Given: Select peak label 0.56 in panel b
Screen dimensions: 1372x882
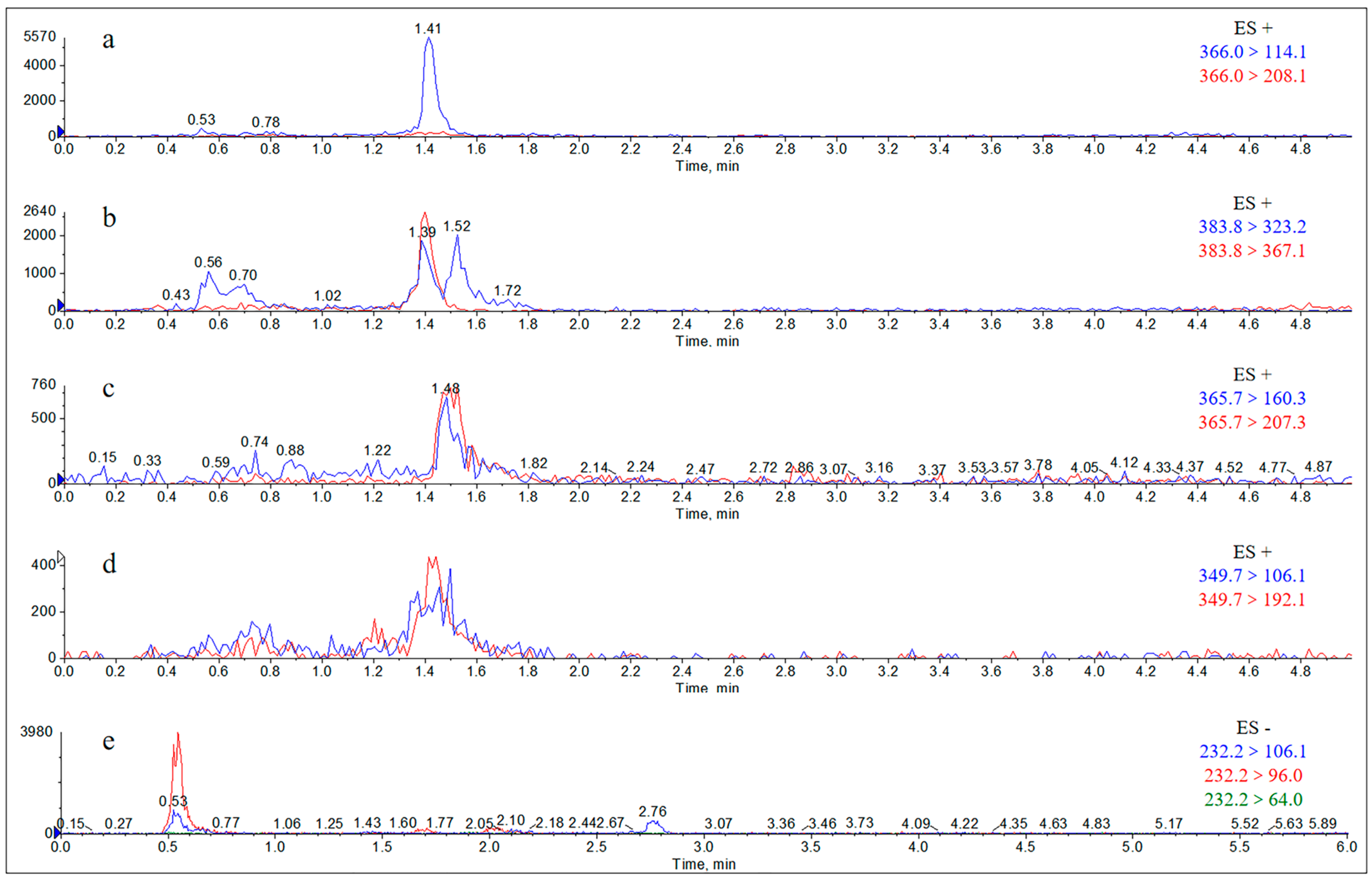Looking at the screenshot, I should pyautogui.click(x=208, y=262).
